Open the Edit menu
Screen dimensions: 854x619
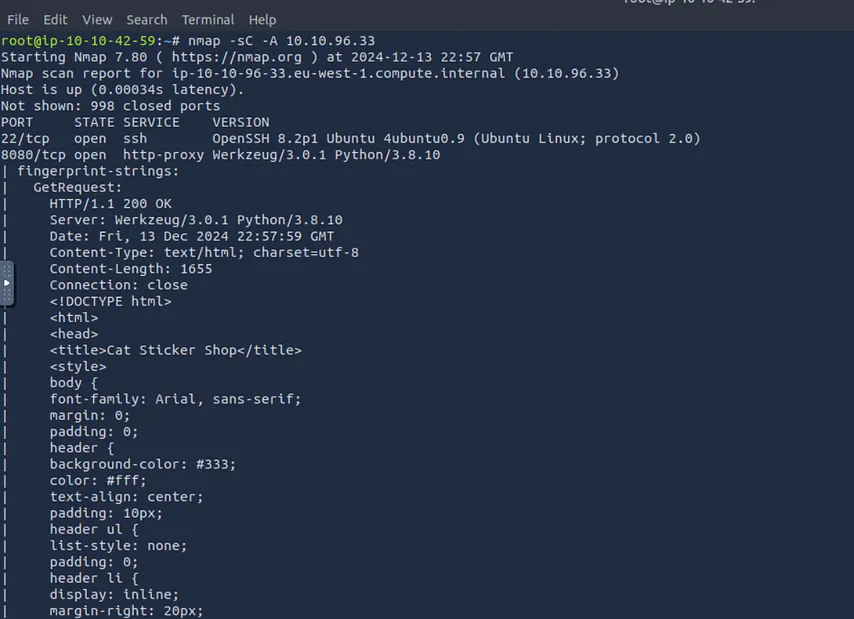(x=55, y=20)
